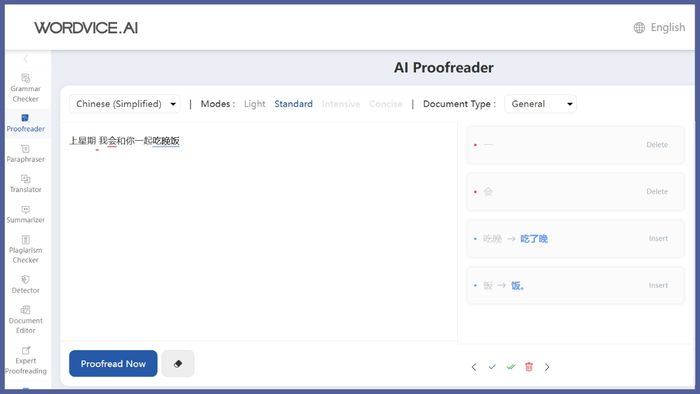The width and height of the screenshot is (700, 394).
Task: Select the 饭。 replacement text
Action: (517, 286)
